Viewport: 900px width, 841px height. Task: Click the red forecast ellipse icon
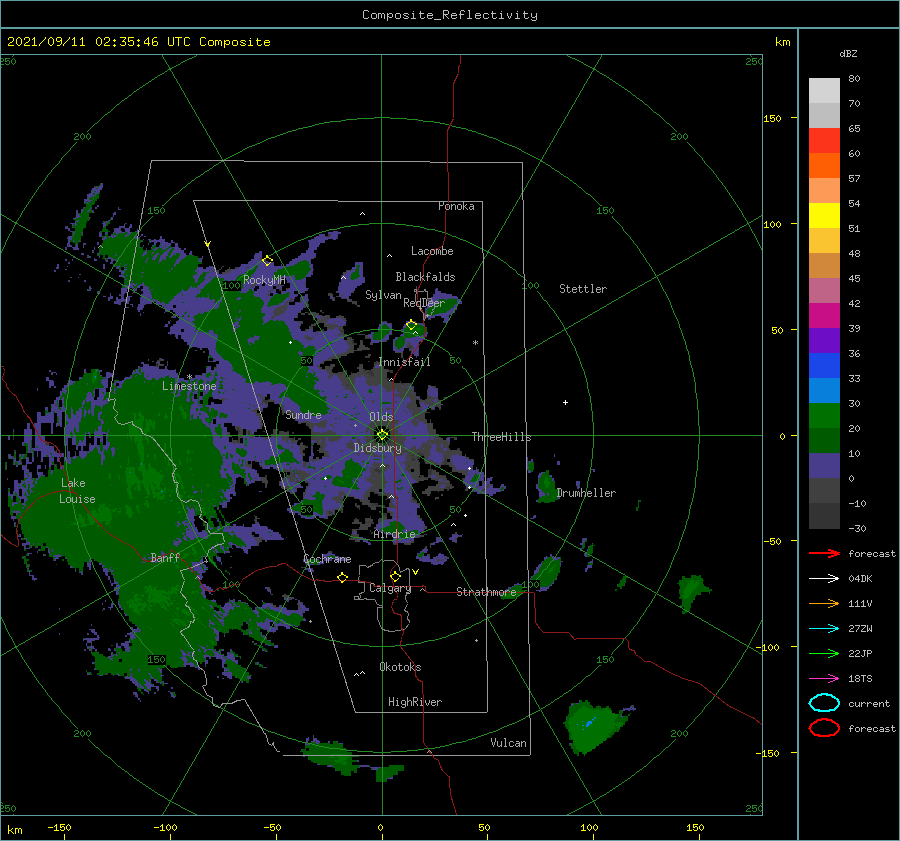pyautogui.click(x=824, y=728)
